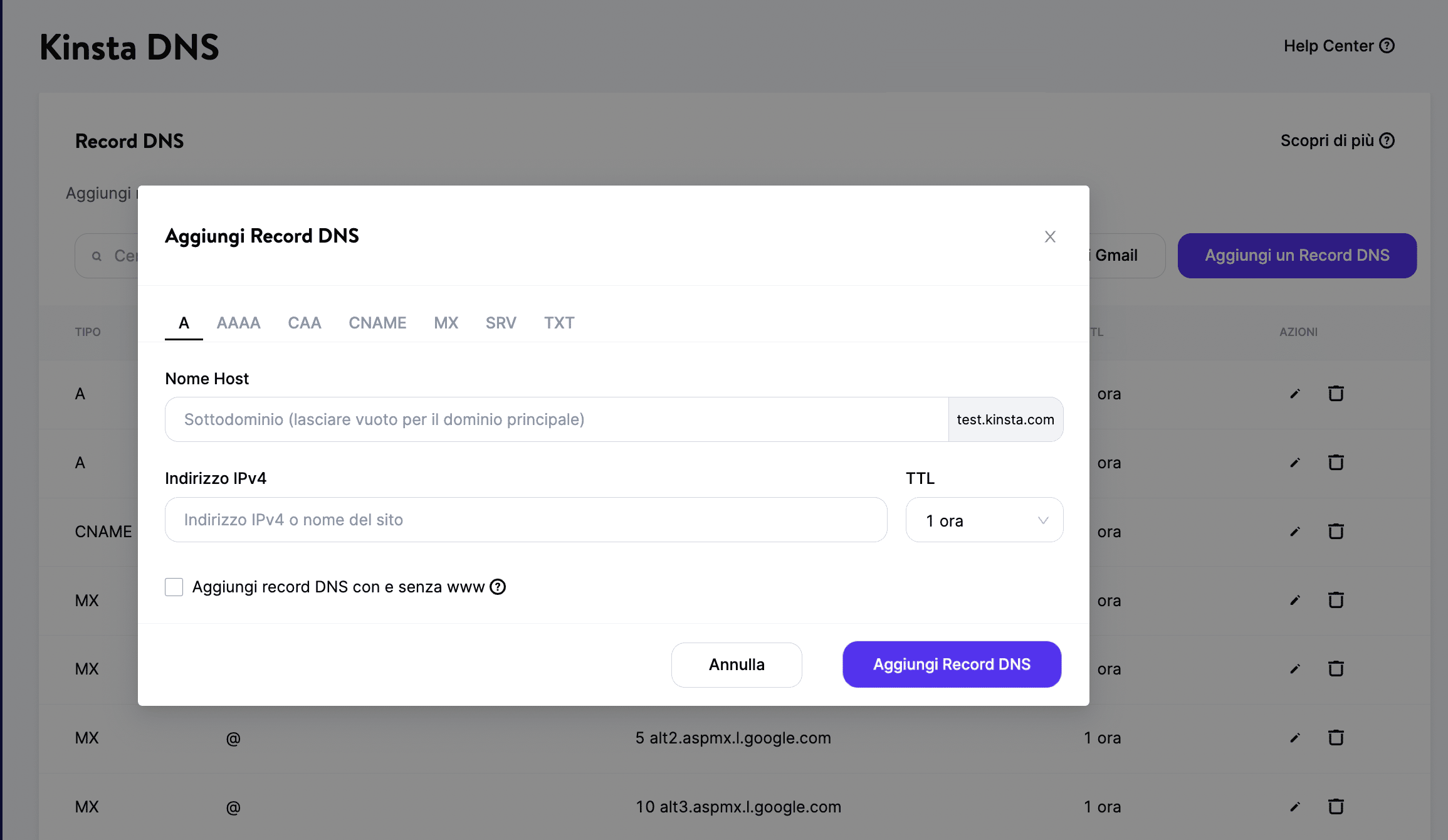Click the pencil icon on the CNAME row
The width and height of the screenshot is (1448, 840).
(1294, 531)
